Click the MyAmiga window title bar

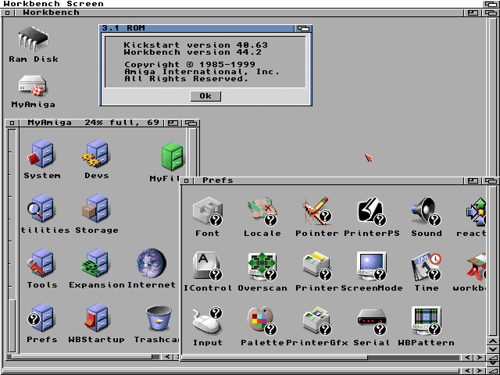90,123
